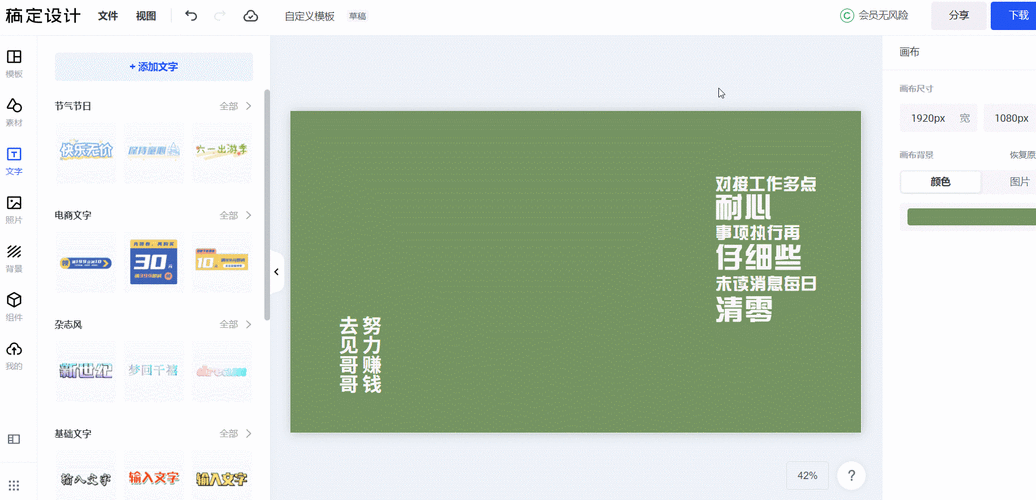Open the green canvas background color swatch

[x=971, y=217]
